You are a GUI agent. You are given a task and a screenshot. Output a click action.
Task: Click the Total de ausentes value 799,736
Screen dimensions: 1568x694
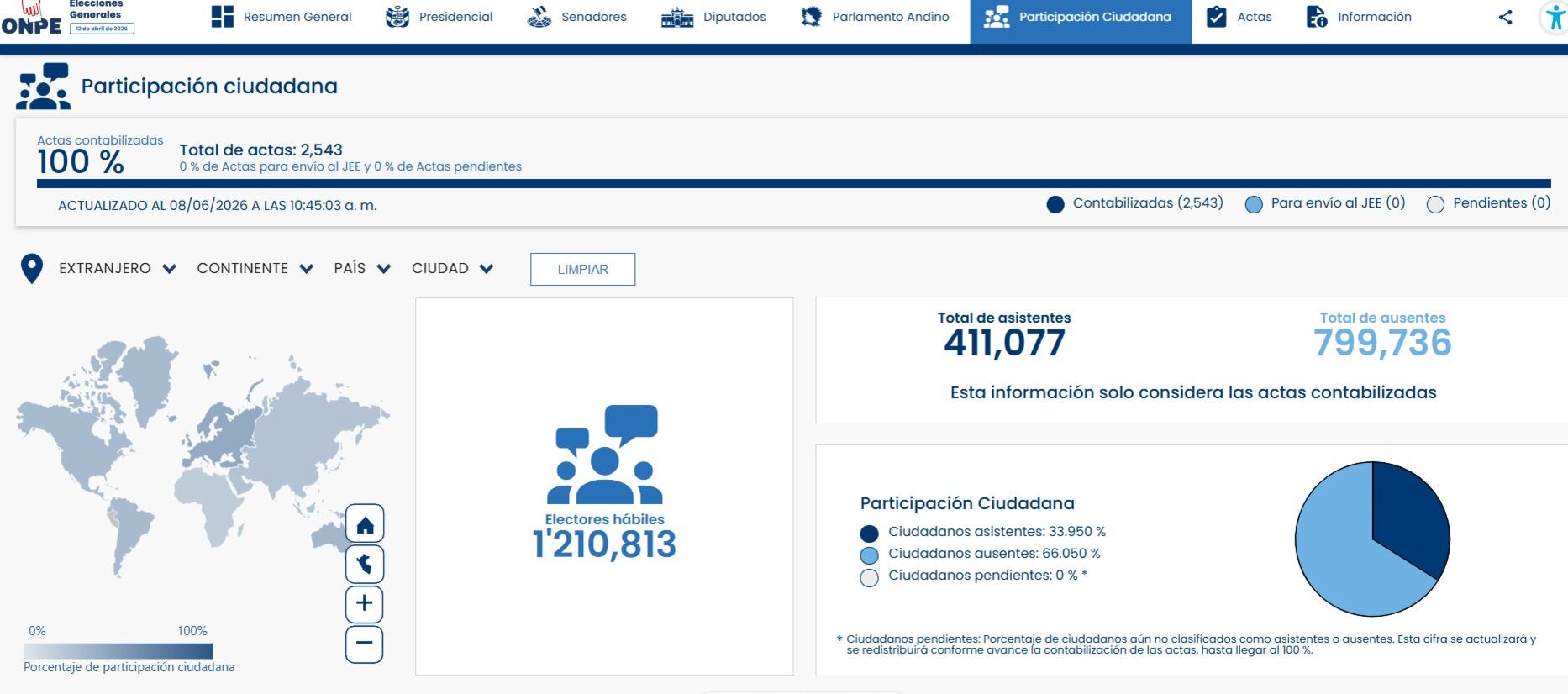click(x=1382, y=343)
